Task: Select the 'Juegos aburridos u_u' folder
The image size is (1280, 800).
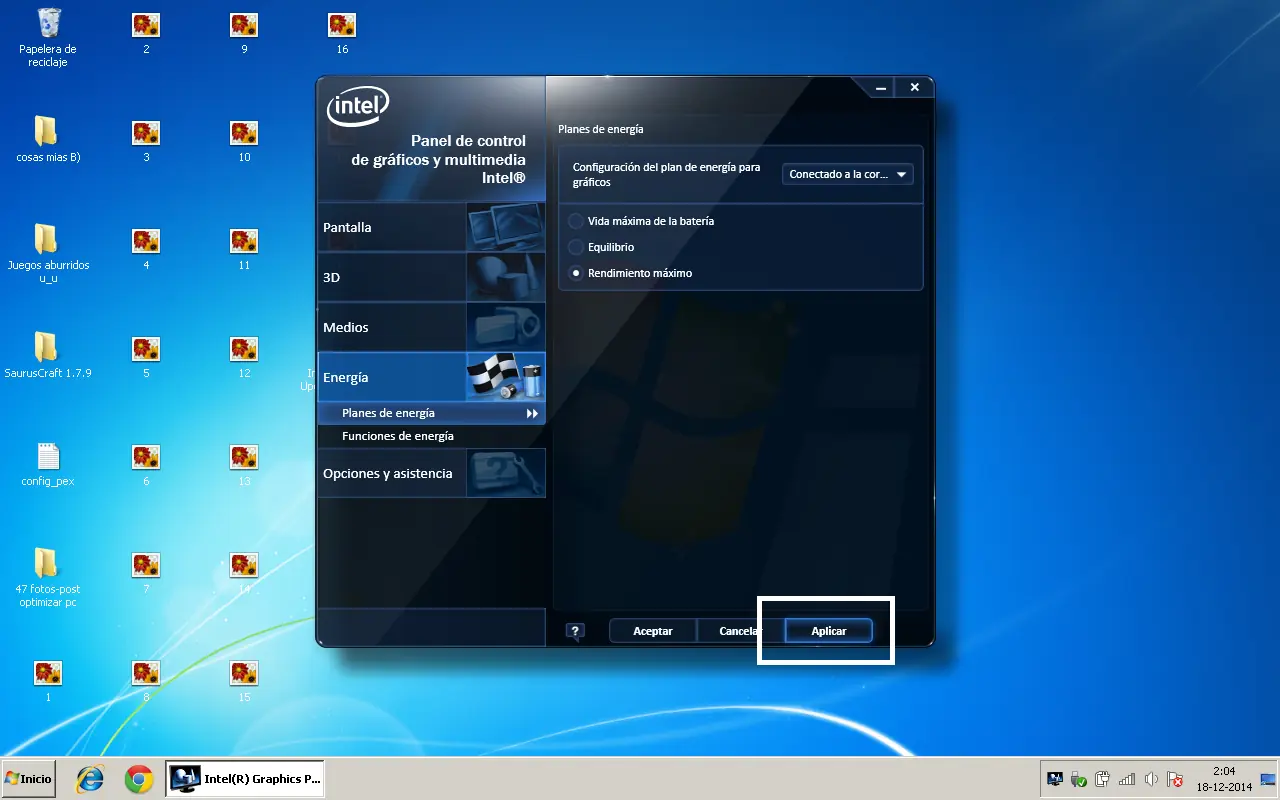Action: click(x=48, y=254)
